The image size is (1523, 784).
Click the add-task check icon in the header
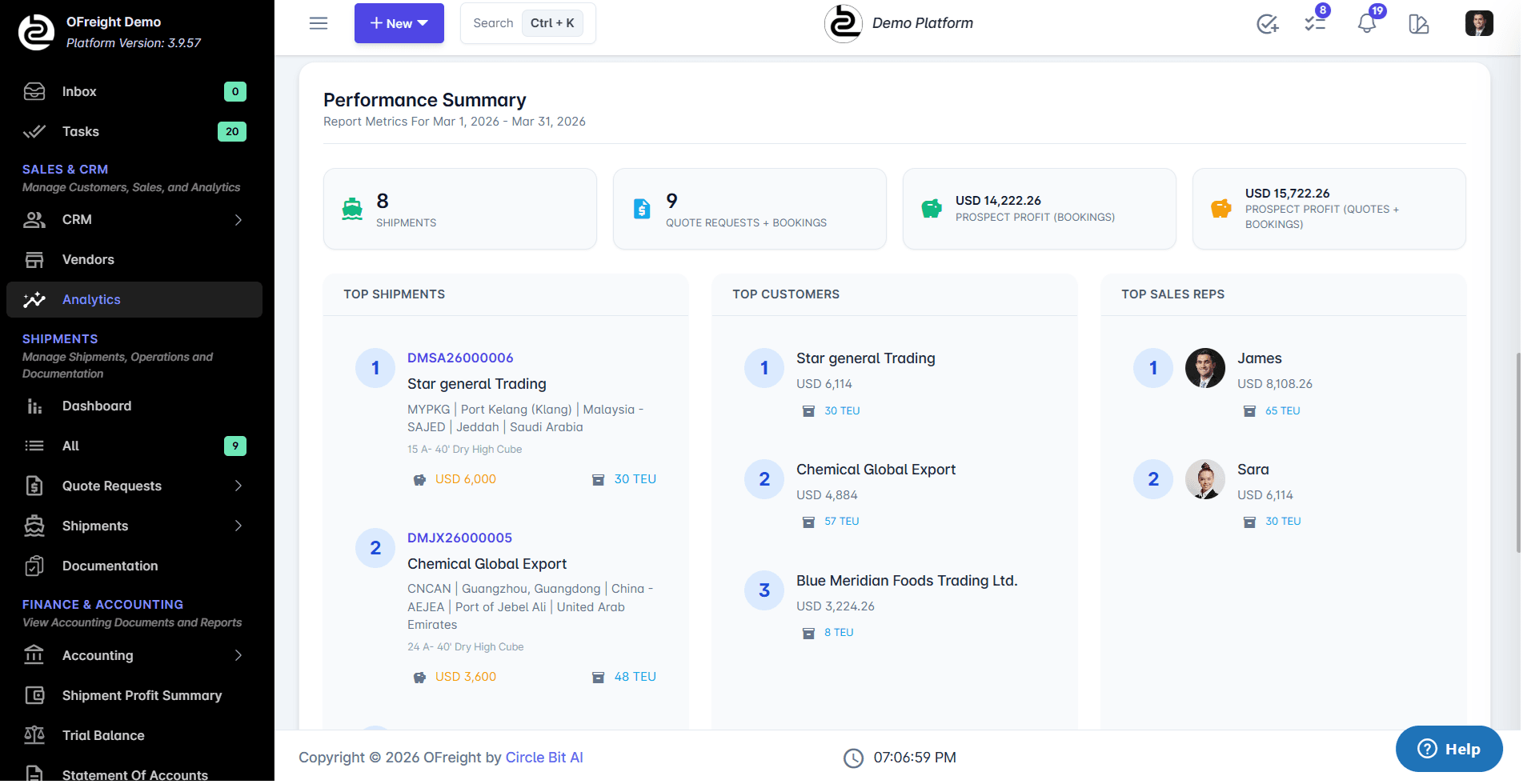click(1266, 25)
